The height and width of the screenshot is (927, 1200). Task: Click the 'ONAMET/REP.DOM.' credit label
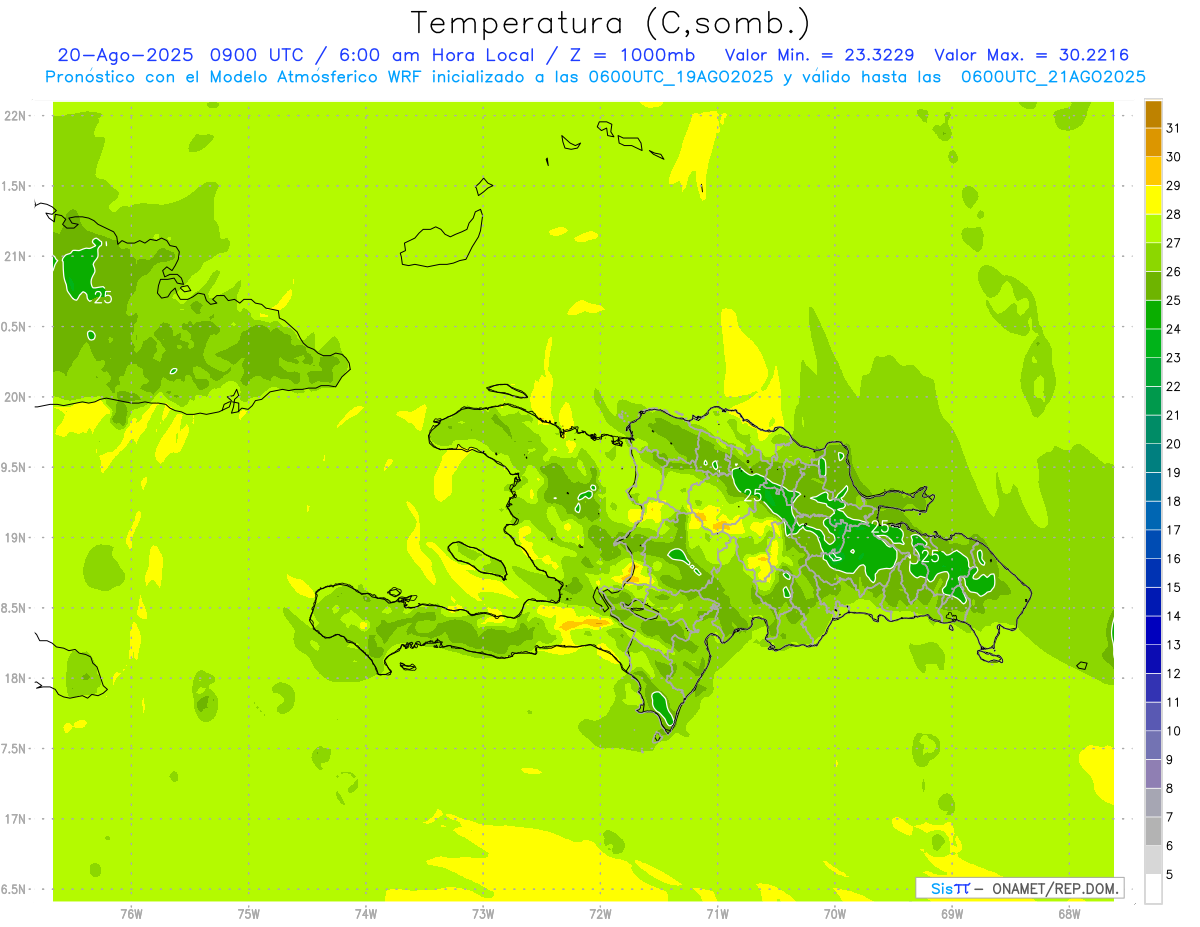click(x=1056, y=888)
